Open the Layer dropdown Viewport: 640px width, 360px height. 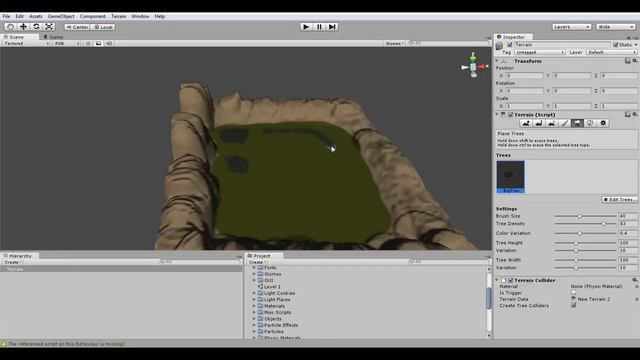point(612,52)
